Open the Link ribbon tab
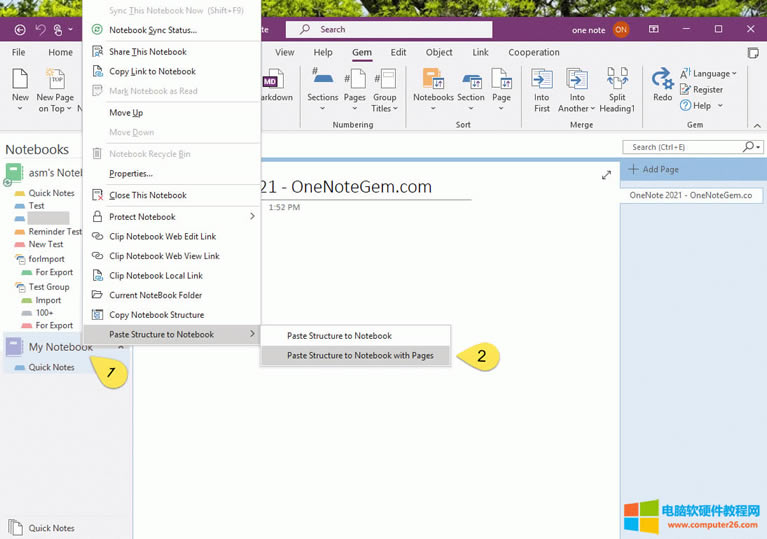Image resolution: width=767 pixels, height=539 pixels. tap(480, 52)
